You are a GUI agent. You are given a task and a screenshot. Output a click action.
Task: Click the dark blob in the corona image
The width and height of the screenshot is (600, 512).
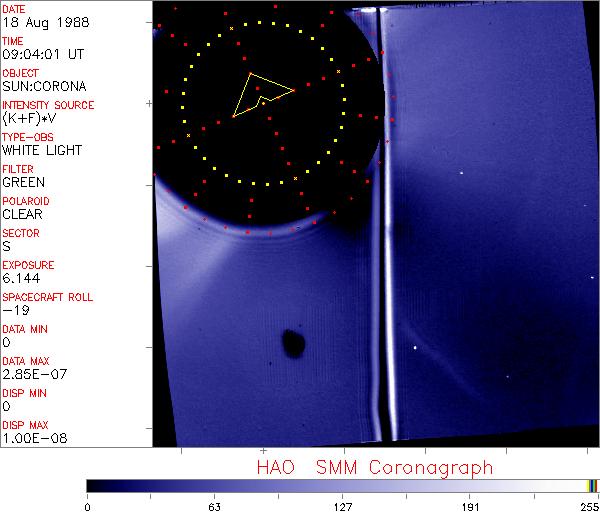pyautogui.click(x=293, y=343)
